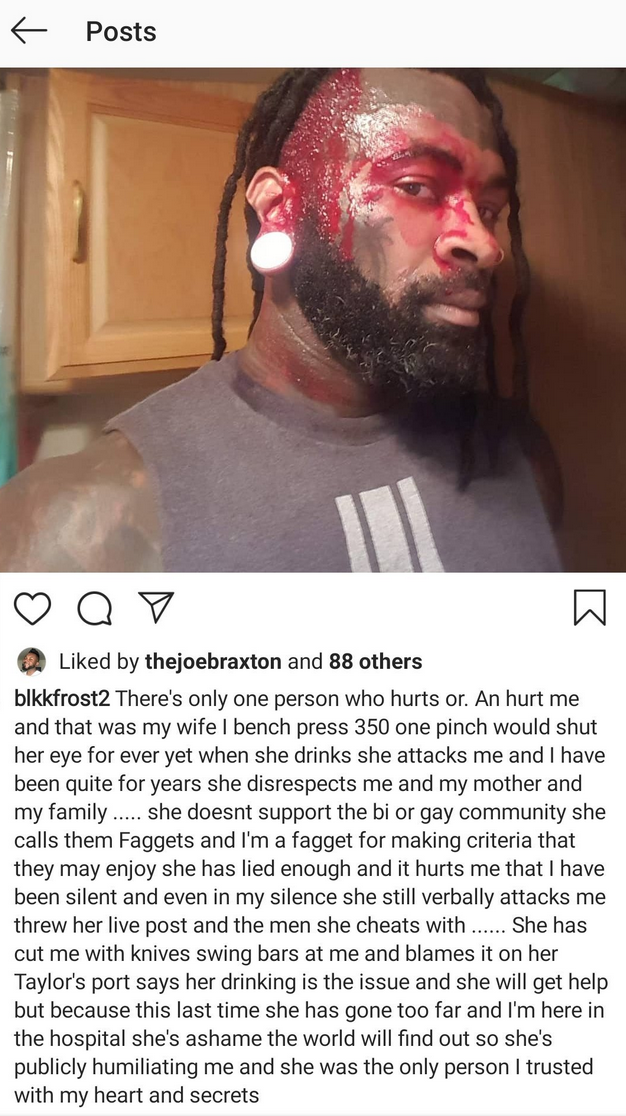626x1116 pixels.
Task: Open blkkfrost2's profile from the caption
Action: pyautogui.click(x=63, y=698)
